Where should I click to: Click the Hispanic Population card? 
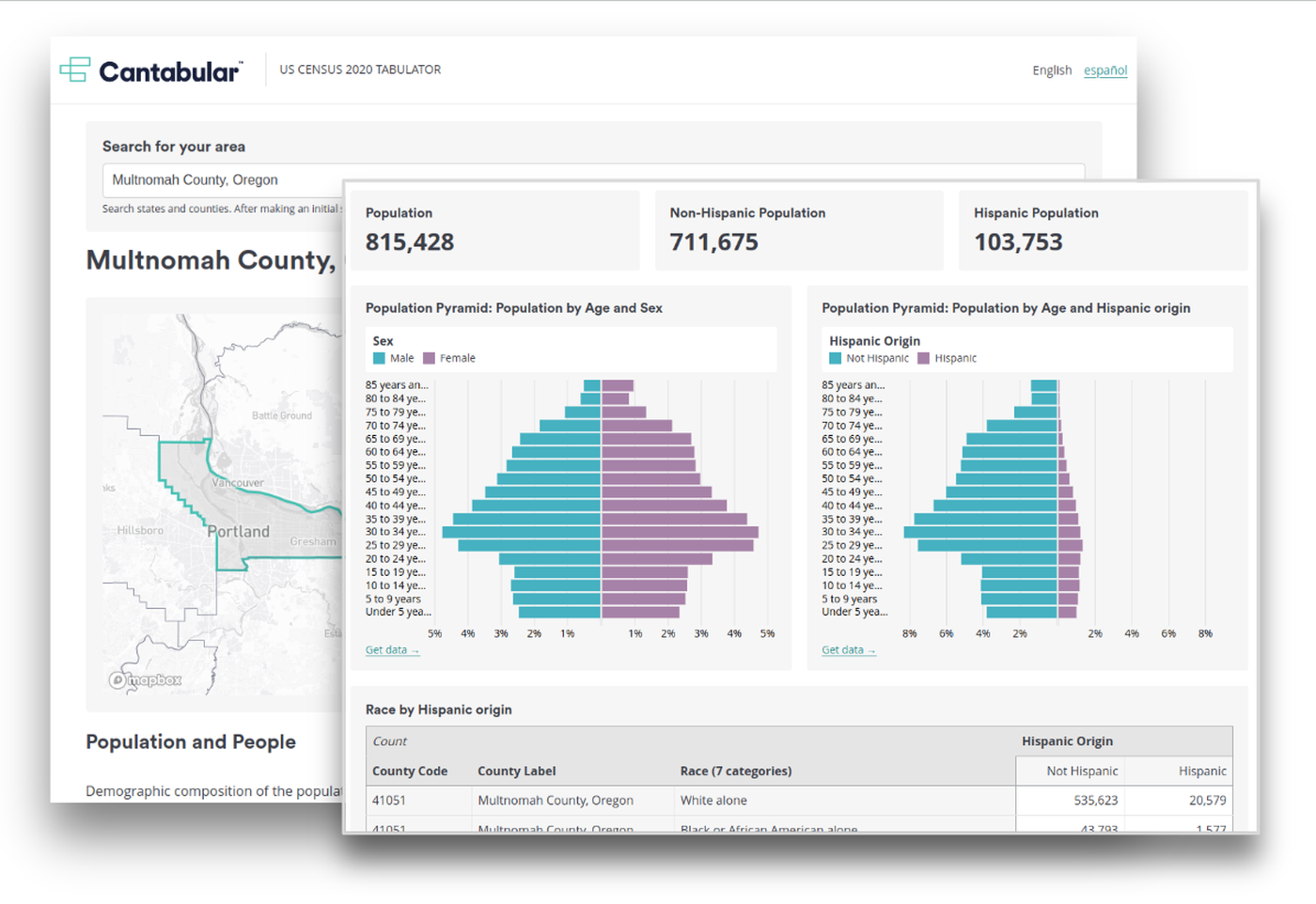1104,230
